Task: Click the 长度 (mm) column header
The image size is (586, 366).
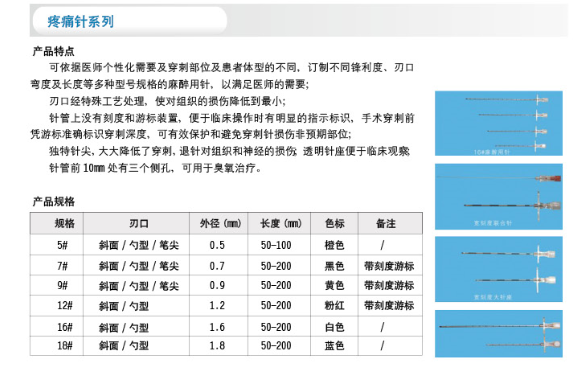Action: click(281, 224)
